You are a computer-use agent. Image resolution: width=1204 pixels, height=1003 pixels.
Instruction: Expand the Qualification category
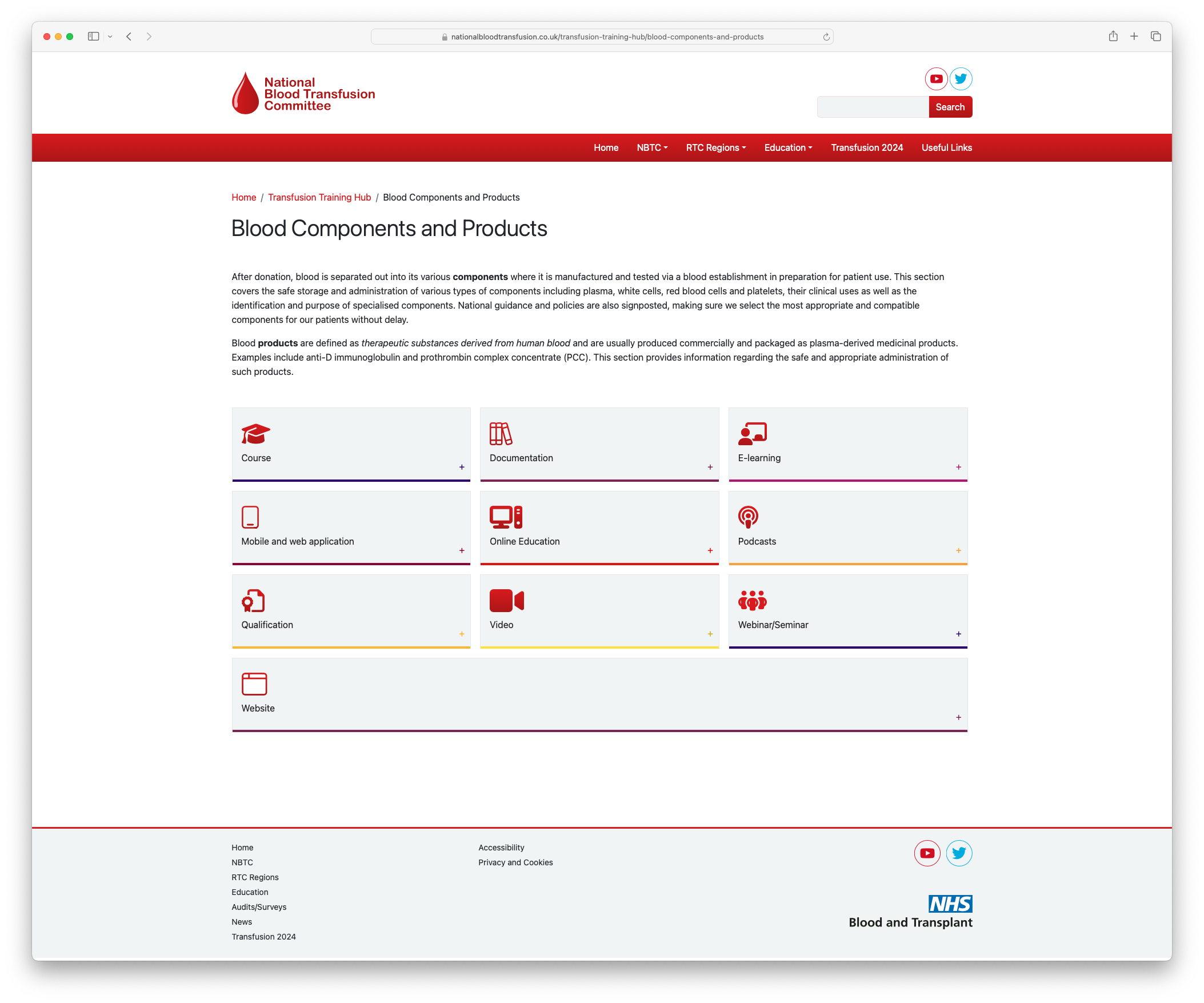pyautogui.click(x=462, y=634)
